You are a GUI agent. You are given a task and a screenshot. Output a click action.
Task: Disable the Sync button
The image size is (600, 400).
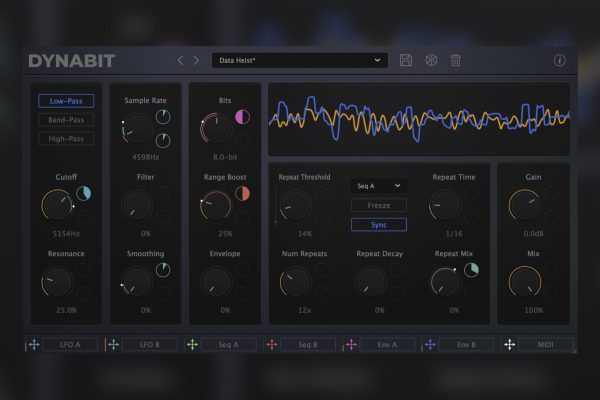click(x=379, y=225)
